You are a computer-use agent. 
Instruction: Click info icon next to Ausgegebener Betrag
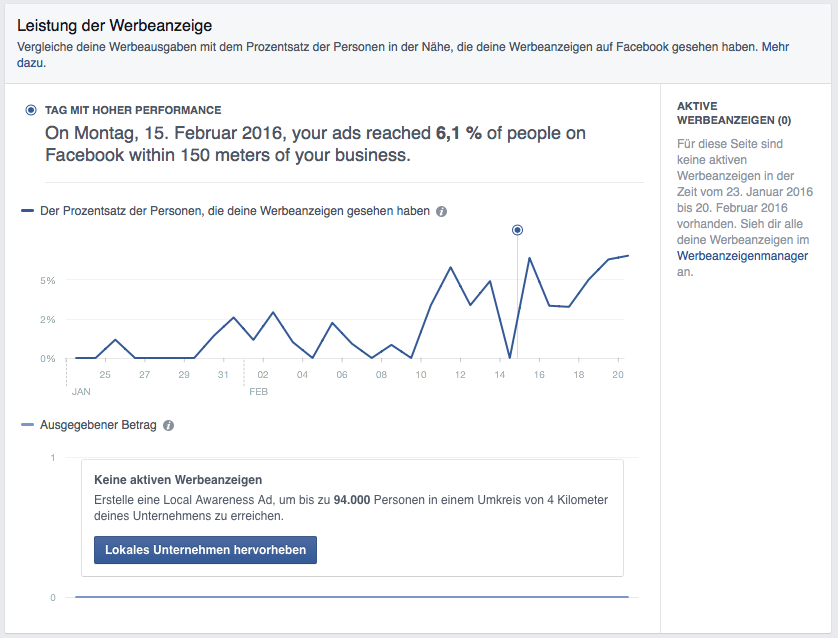168,425
